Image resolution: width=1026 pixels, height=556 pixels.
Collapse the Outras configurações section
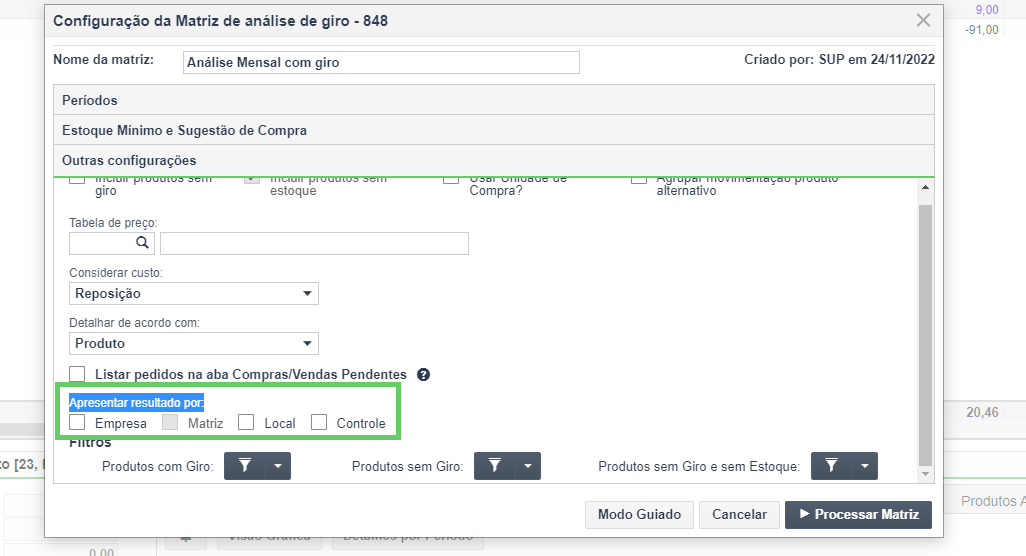pos(493,160)
